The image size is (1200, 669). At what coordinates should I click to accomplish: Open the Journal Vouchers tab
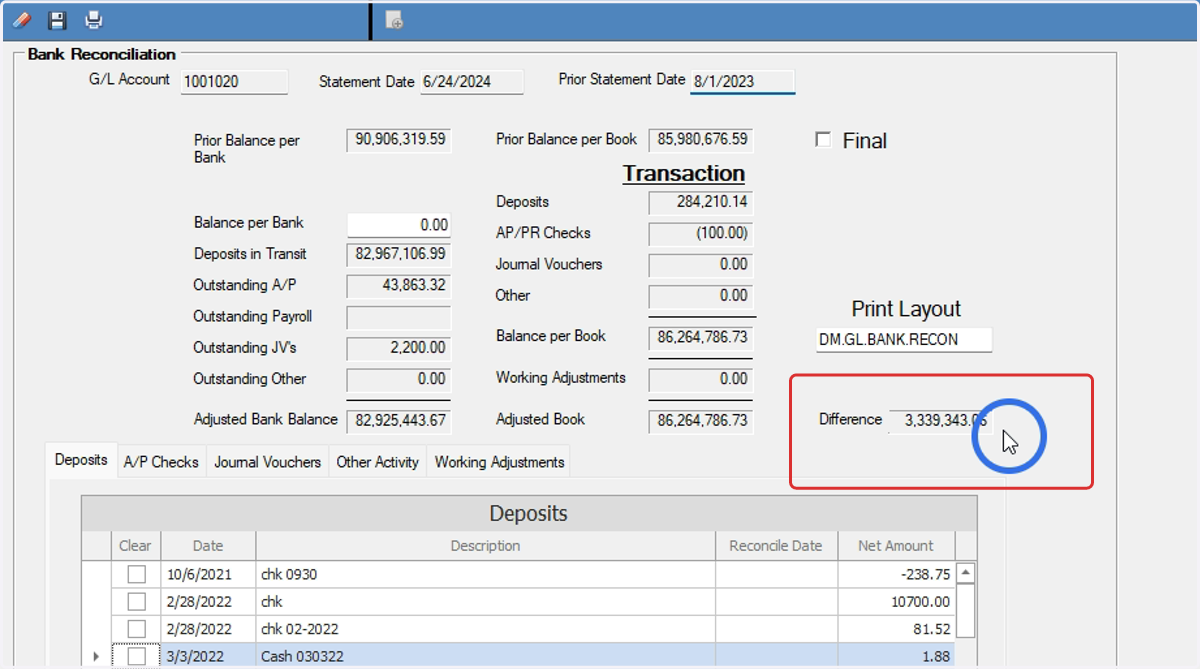point(267,462)
